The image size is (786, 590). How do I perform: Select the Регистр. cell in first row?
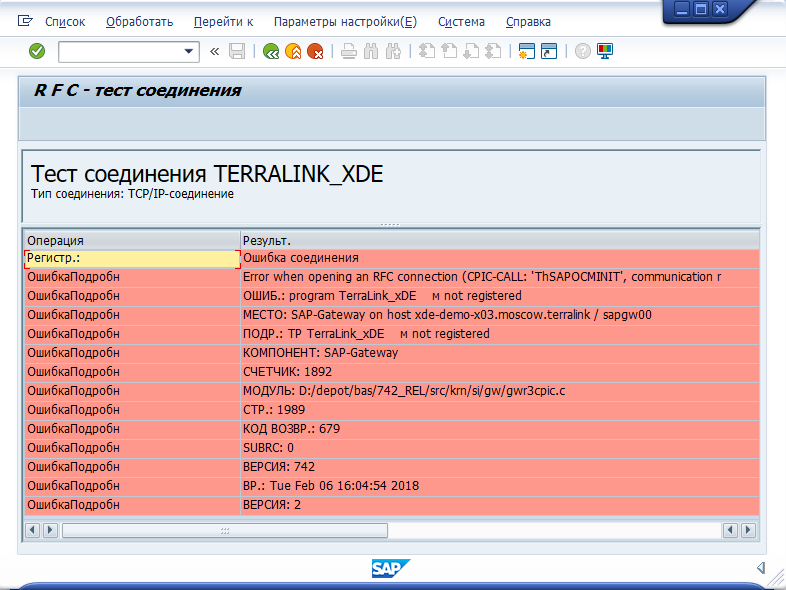click(x=130, y=258)
